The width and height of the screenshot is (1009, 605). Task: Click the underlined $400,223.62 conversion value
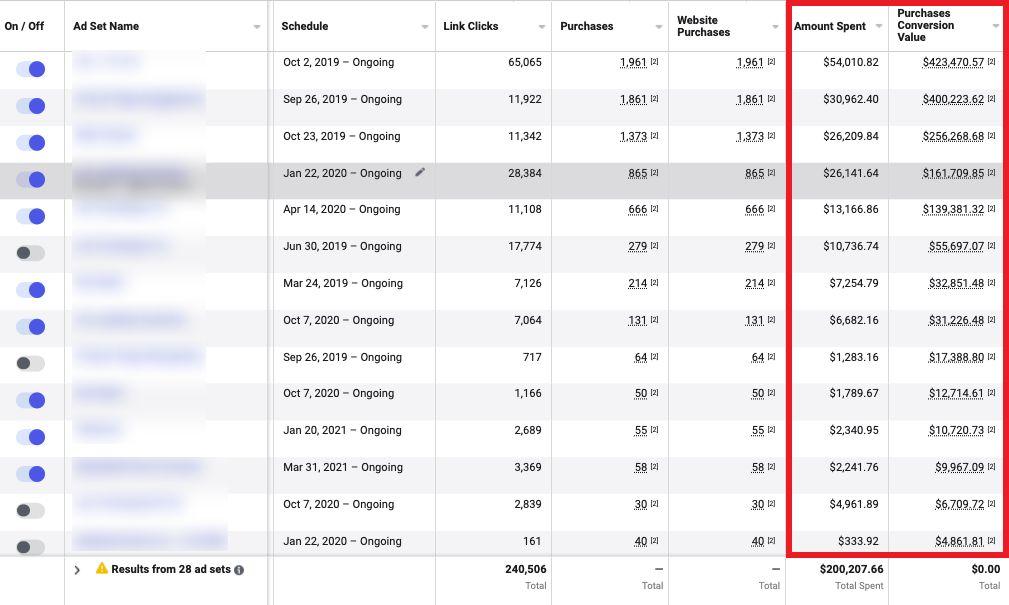coord(953,100)
